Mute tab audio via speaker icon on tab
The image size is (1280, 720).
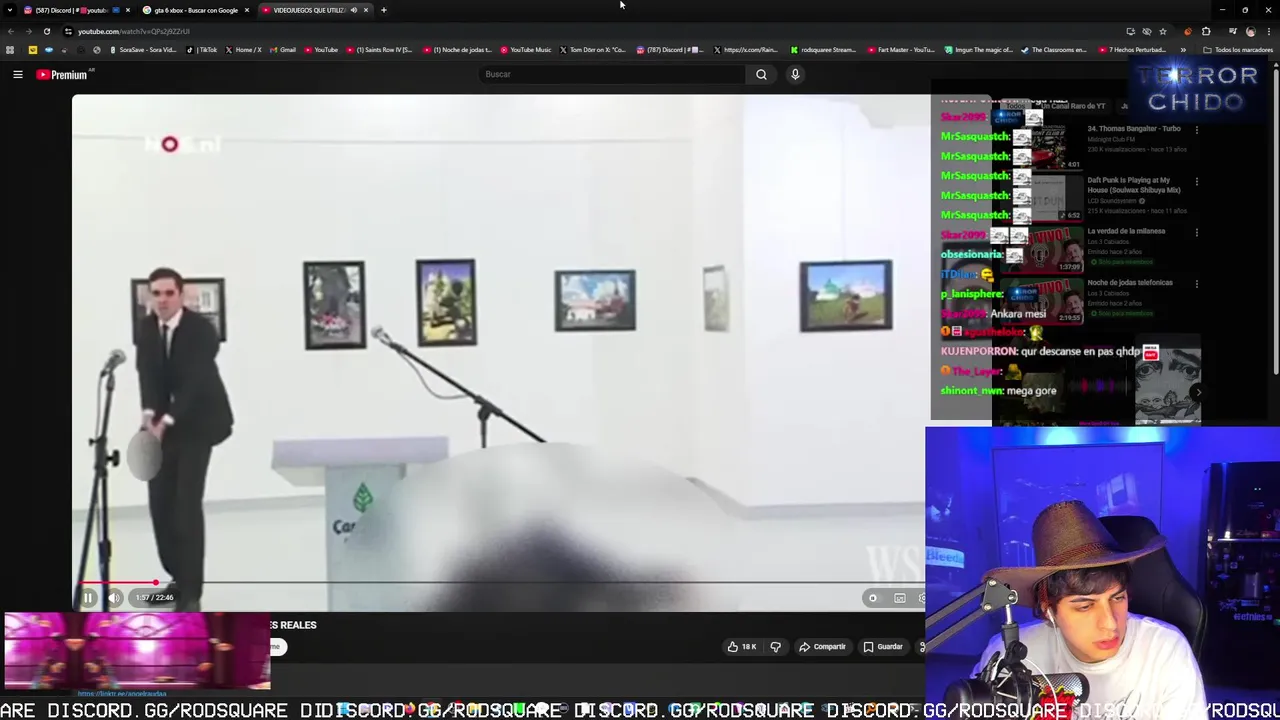click(x=353, y=10)
